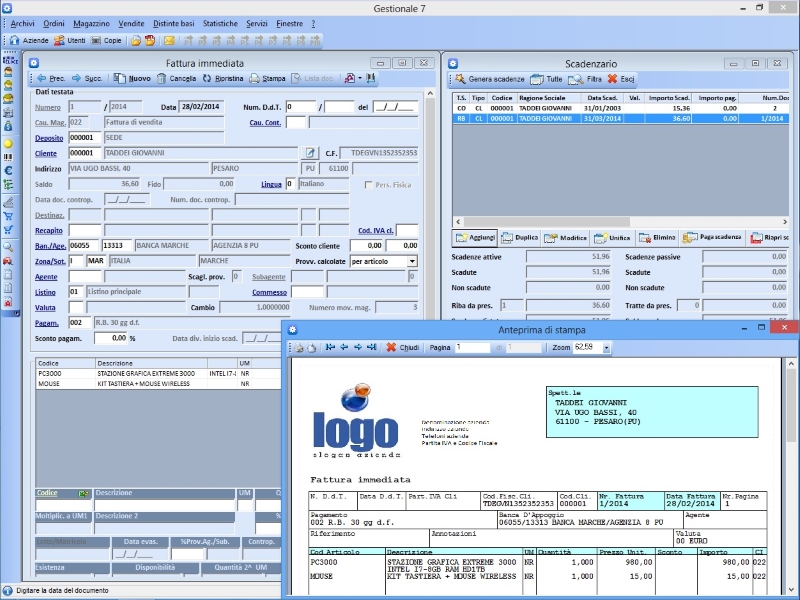Click the Pagina input field in print preview
The width and height of the screenshot is (800, 600).
(x=471, y=347)
